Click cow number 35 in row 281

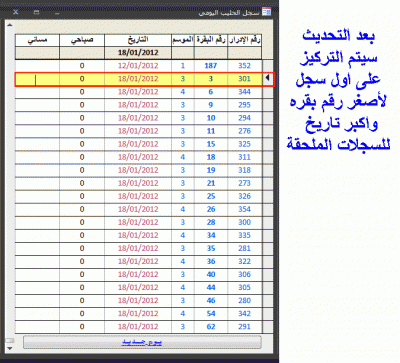tap(211, 248)
